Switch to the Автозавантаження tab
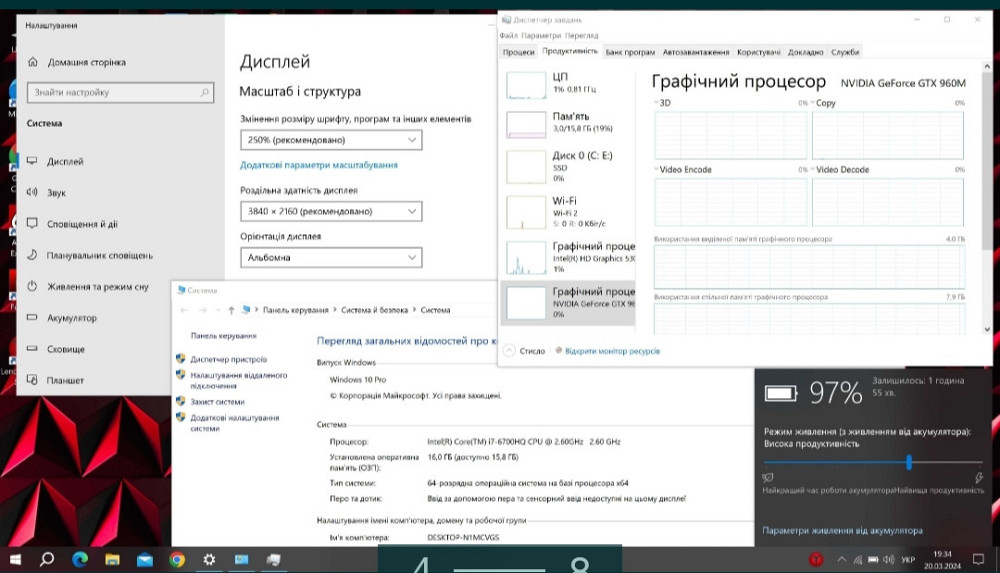The height and width of the screenshot is (573, 1000). 696,52
